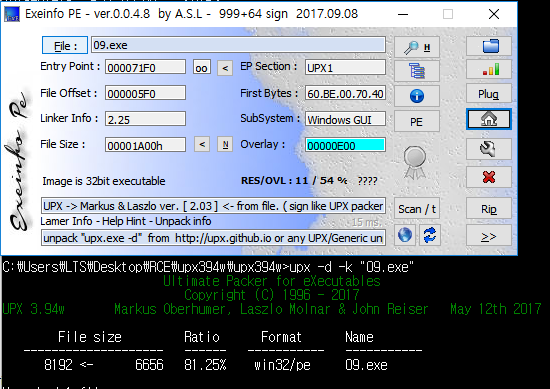Click the File Size field 00001A00h

pos(145,145)
